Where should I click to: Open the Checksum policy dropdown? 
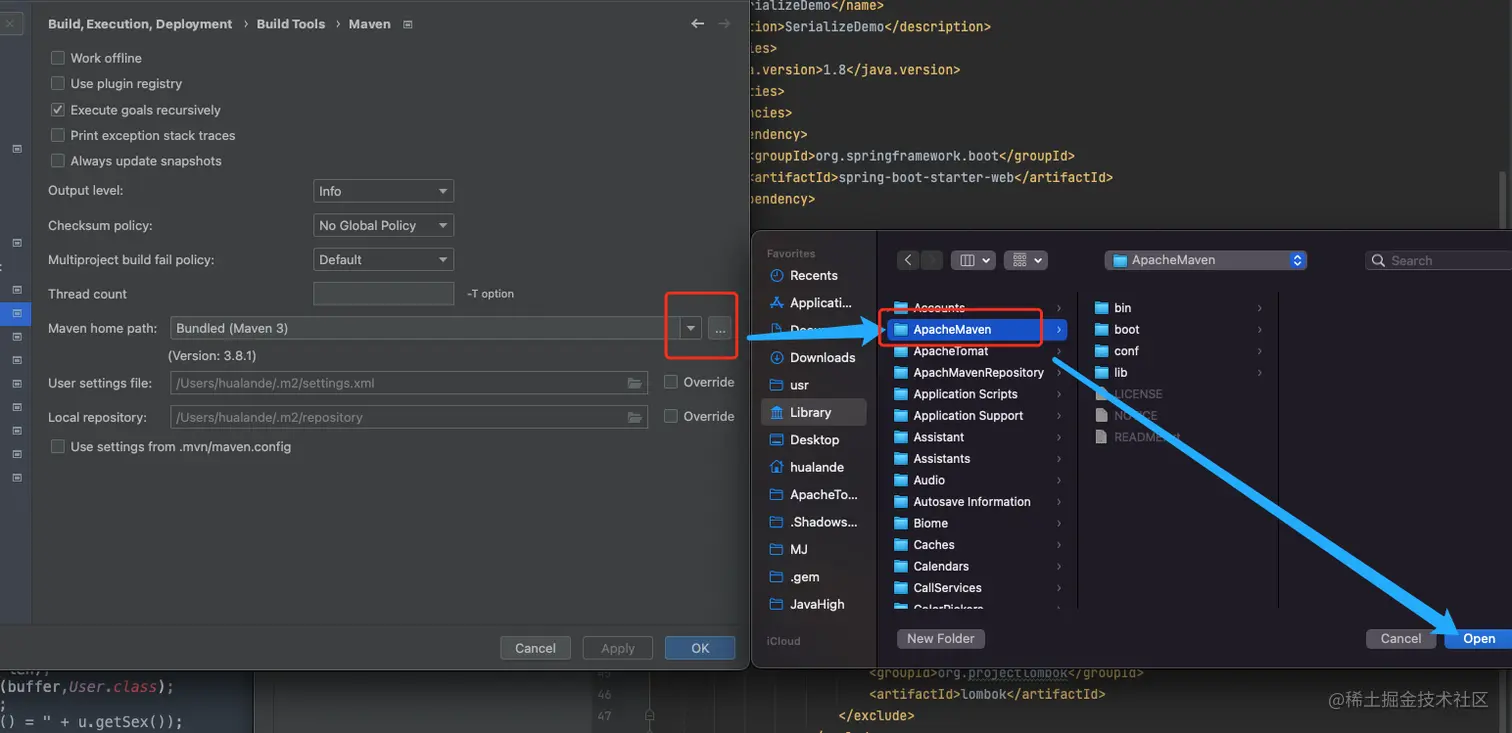pos(383,226)
